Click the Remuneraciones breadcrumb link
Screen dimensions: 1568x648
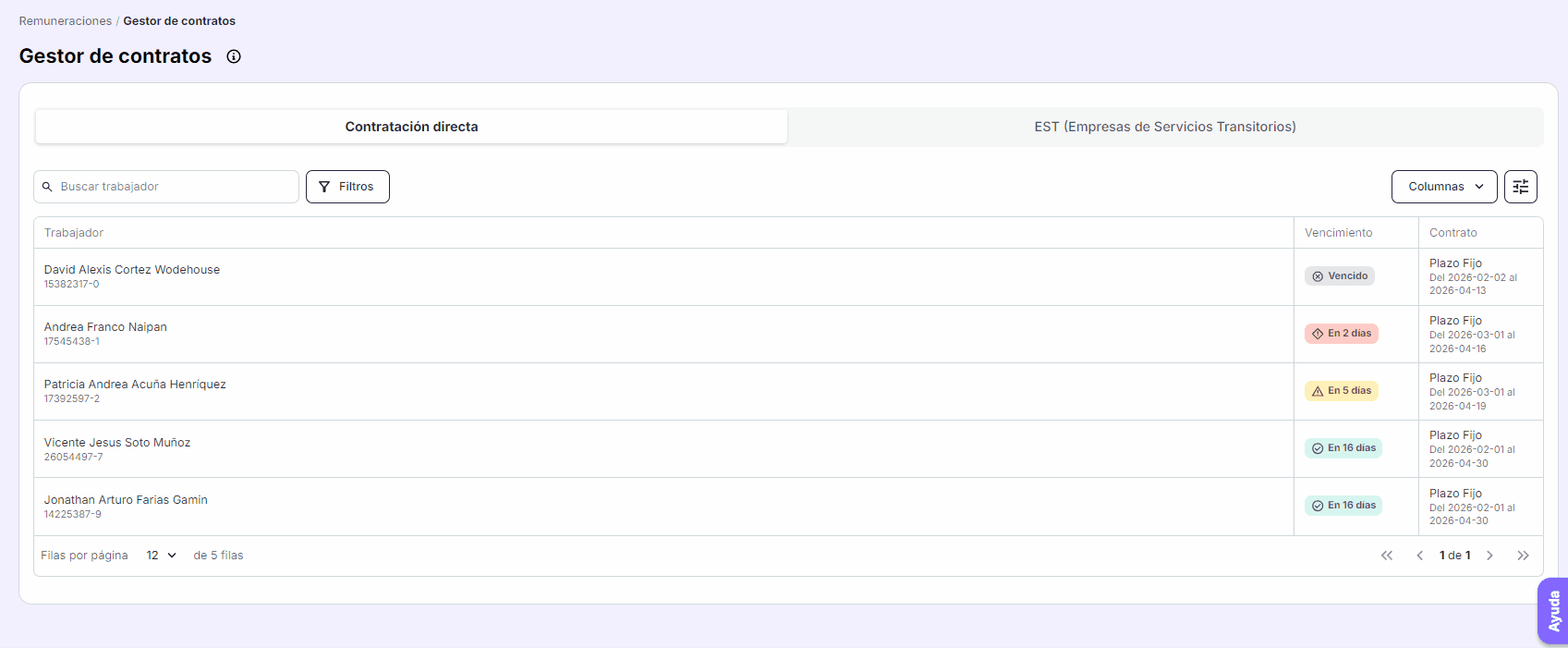[x=66, y=21]
